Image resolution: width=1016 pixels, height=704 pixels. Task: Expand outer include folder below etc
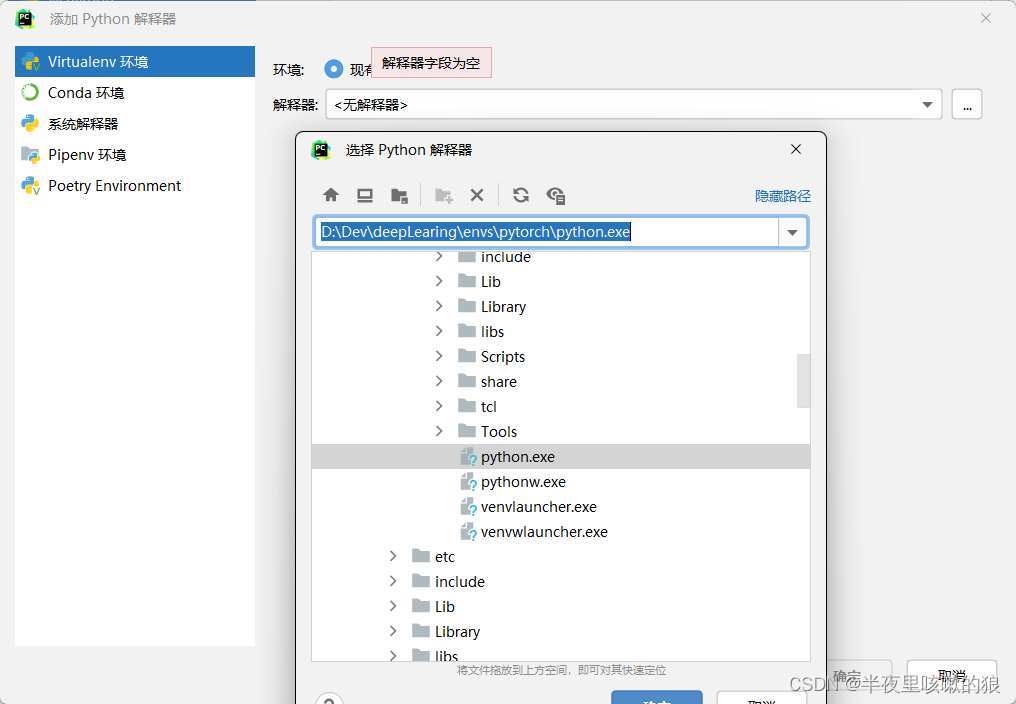[x=393, y=581]
